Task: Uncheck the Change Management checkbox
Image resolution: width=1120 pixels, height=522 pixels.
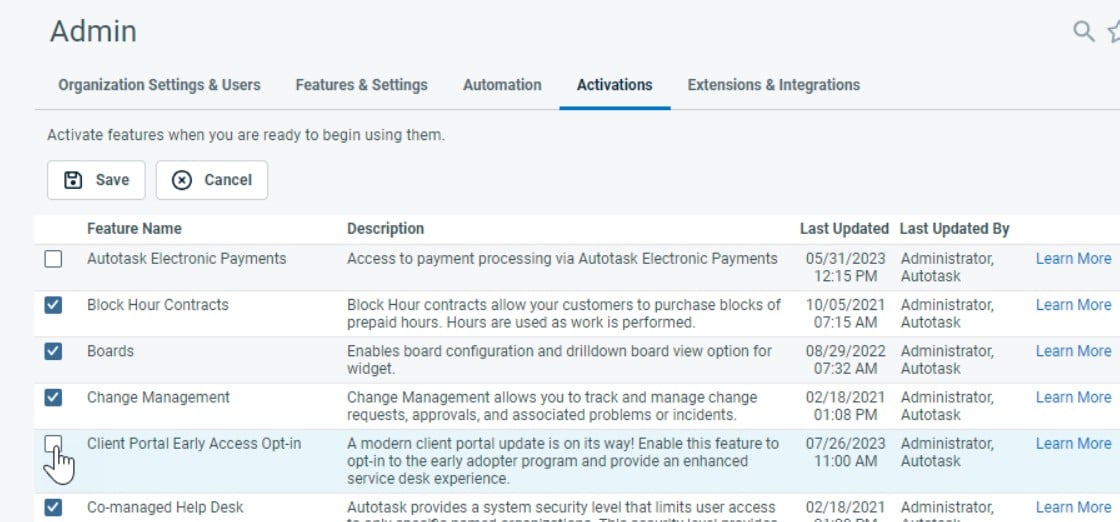Action: click(53, 397)
